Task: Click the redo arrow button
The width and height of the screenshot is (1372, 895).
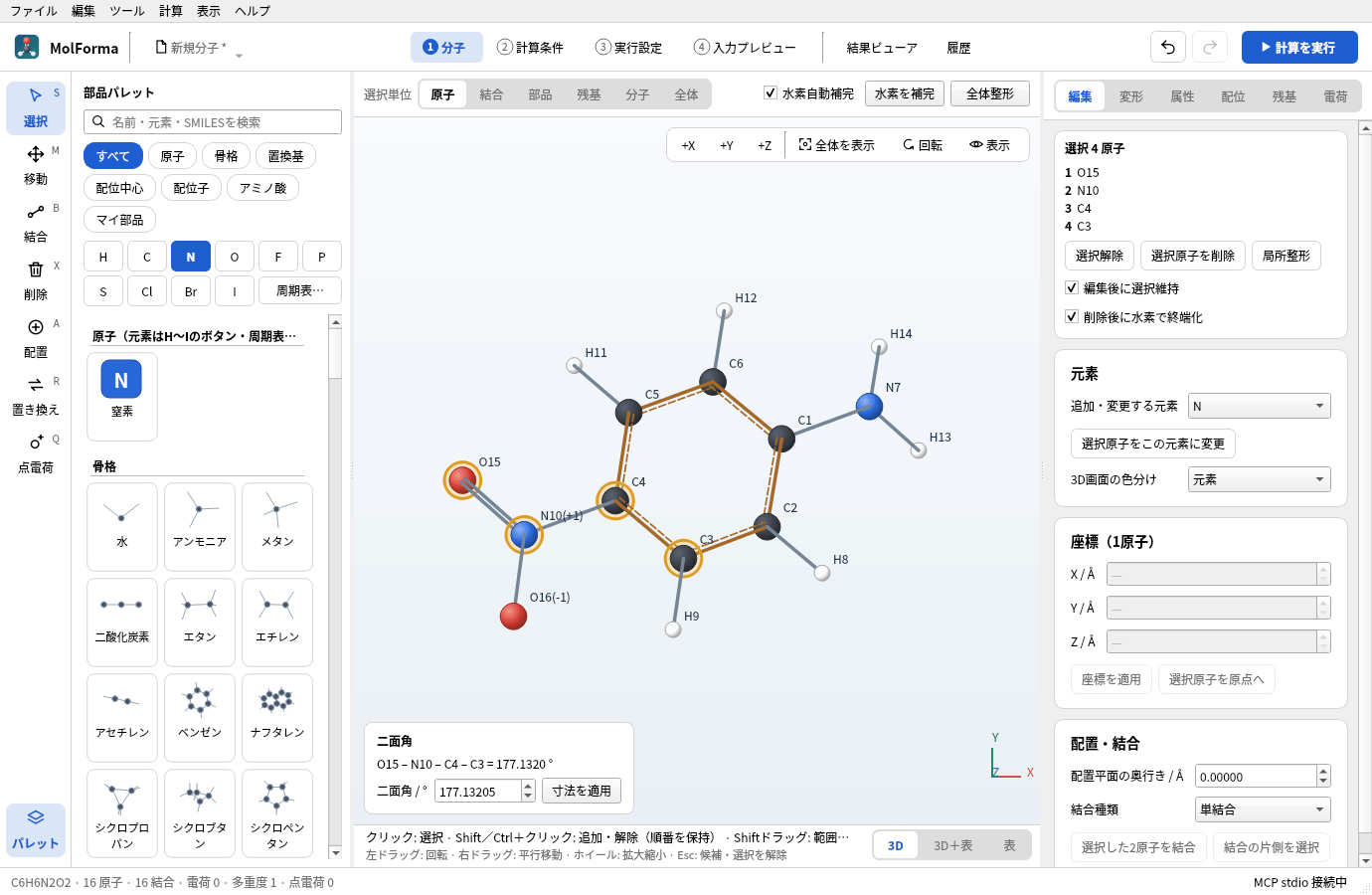Action: (x=1210, y=47)
